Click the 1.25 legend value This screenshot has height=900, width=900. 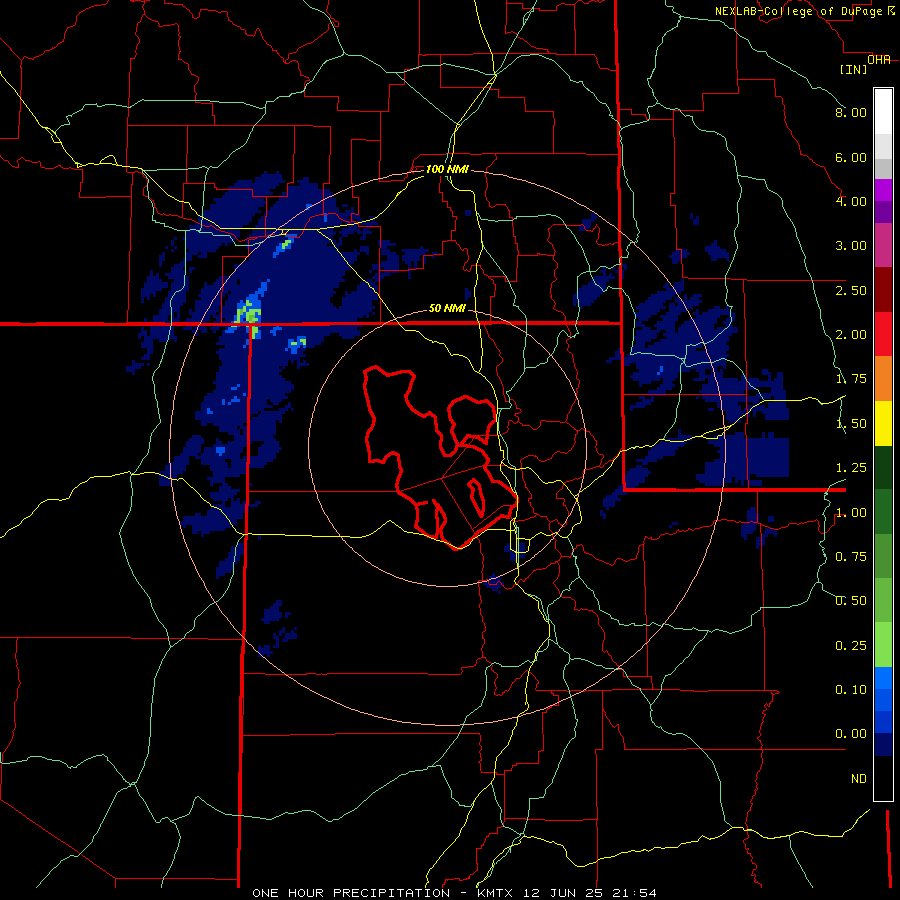(851, 468)
